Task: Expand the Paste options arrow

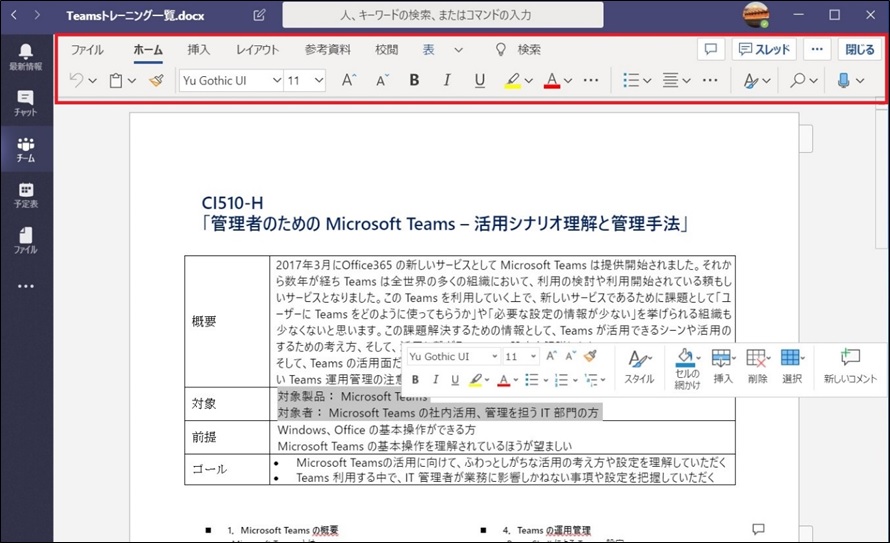Action: pyautogui.click(x=132, y=81)
